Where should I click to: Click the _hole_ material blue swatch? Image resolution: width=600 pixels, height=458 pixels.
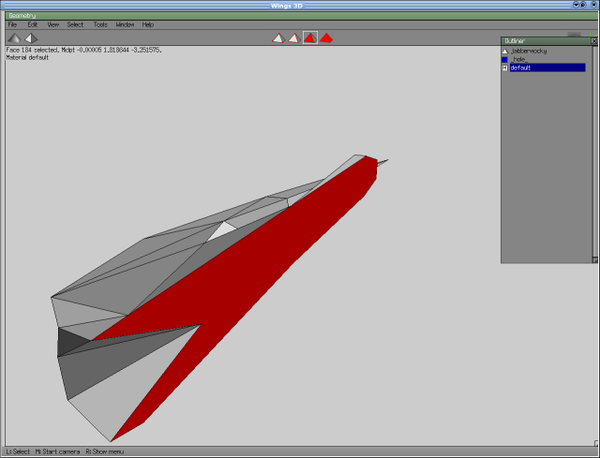click(x=505, y=59)
